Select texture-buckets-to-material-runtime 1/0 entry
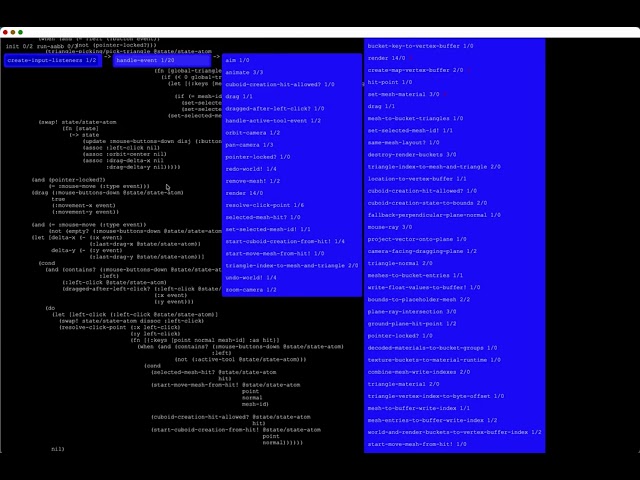The width and height of the screenshot is (640, 480). (434, 360)
